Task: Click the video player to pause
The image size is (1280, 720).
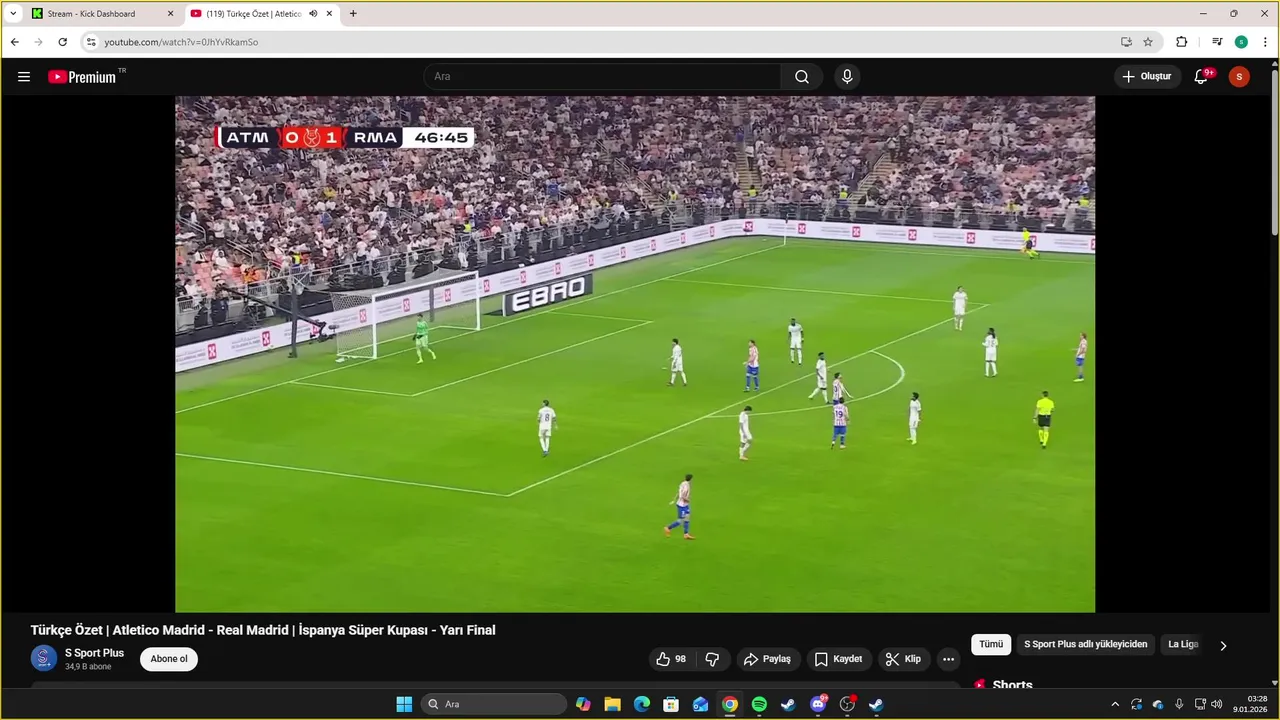Action: pos(635,354)
